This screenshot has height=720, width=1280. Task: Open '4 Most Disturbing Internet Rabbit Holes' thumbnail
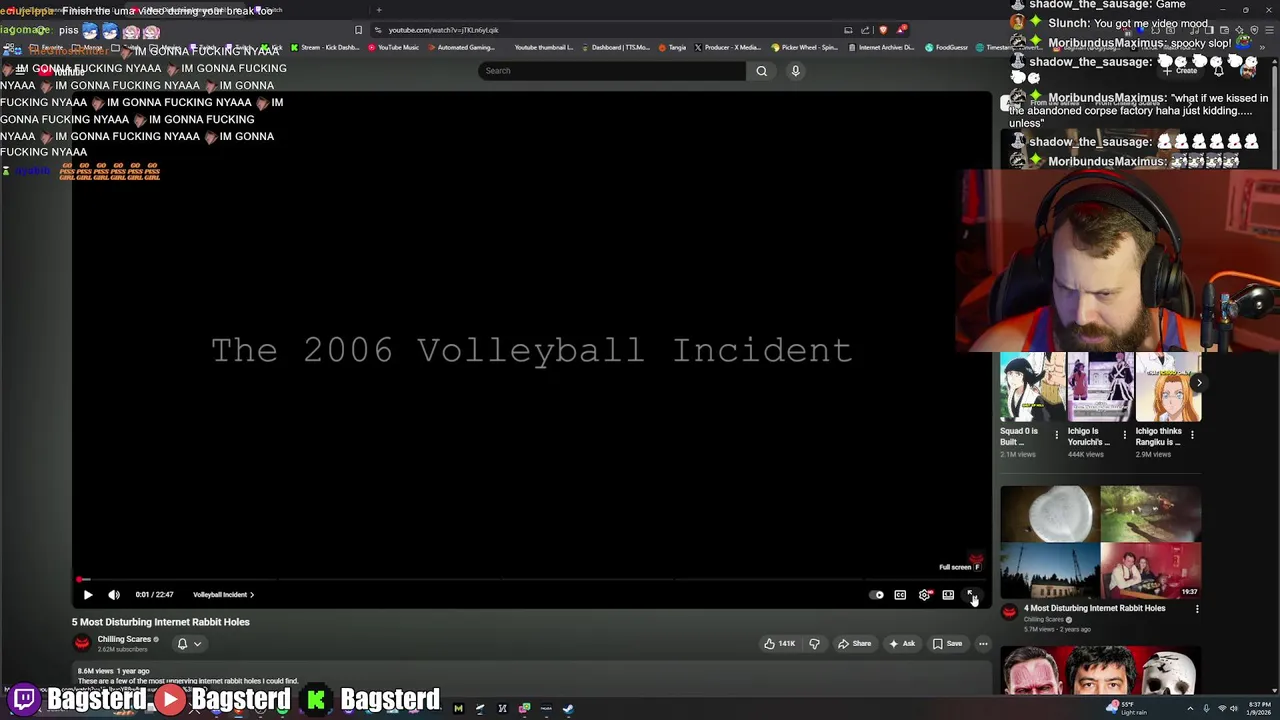pyautogui.click(x=1100, y=542)
